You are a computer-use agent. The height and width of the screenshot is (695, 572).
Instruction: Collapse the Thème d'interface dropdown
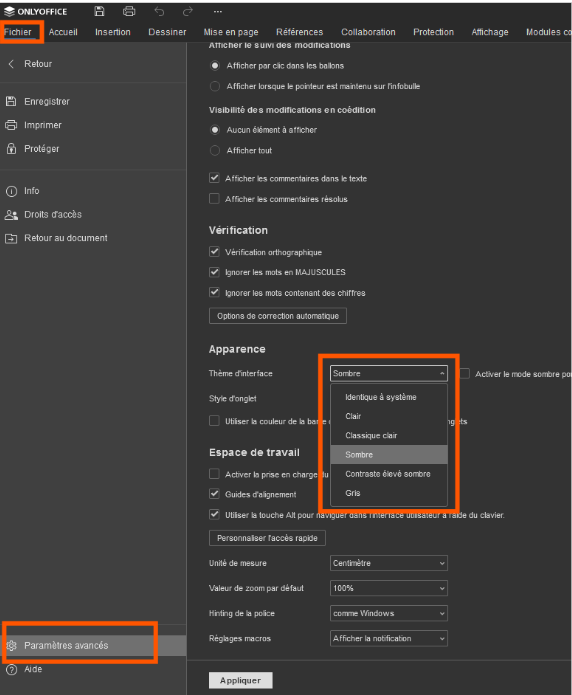(x=388, y=373)
